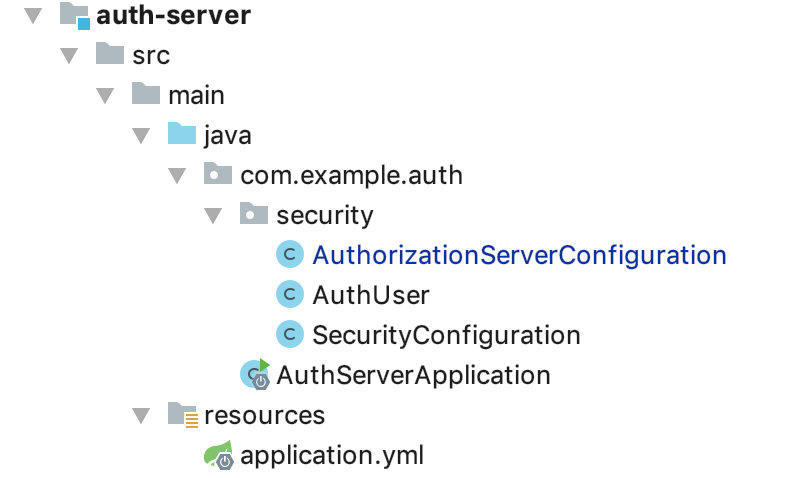Collapse the java folder disclosure triangle
792x478 pixels.
[141, 136]
